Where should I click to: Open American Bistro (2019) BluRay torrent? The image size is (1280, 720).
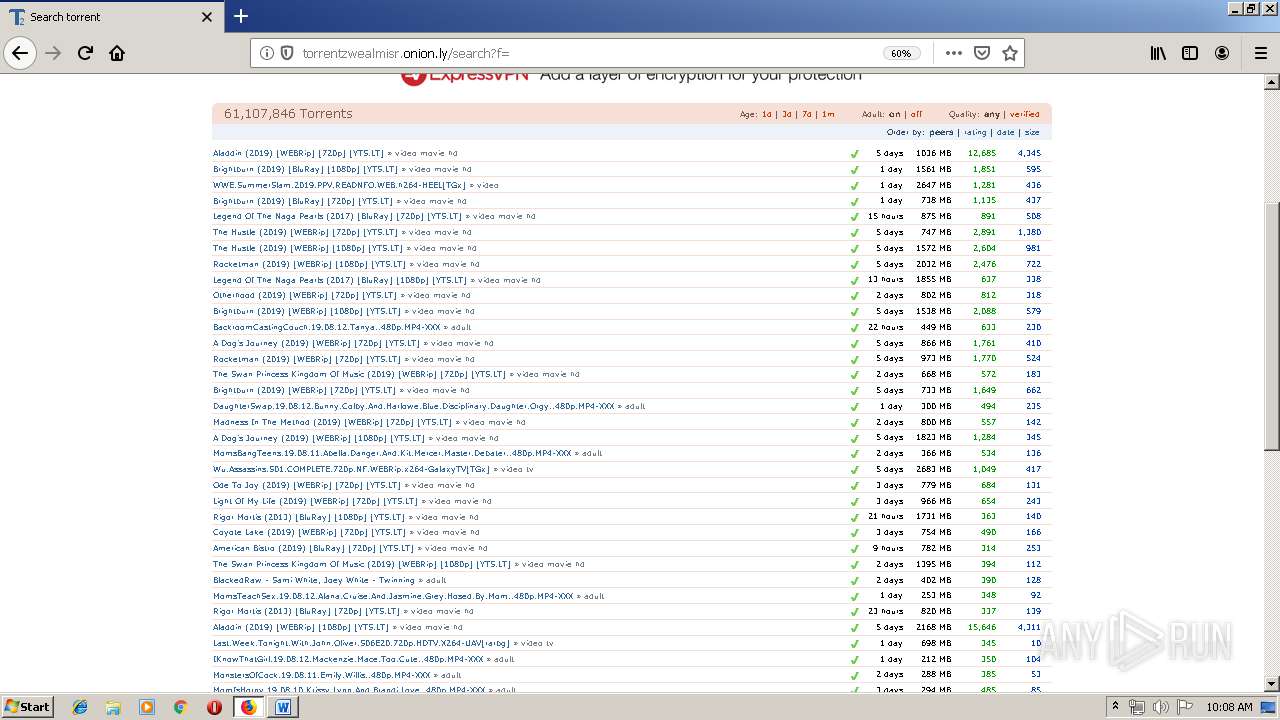point(313,548)
